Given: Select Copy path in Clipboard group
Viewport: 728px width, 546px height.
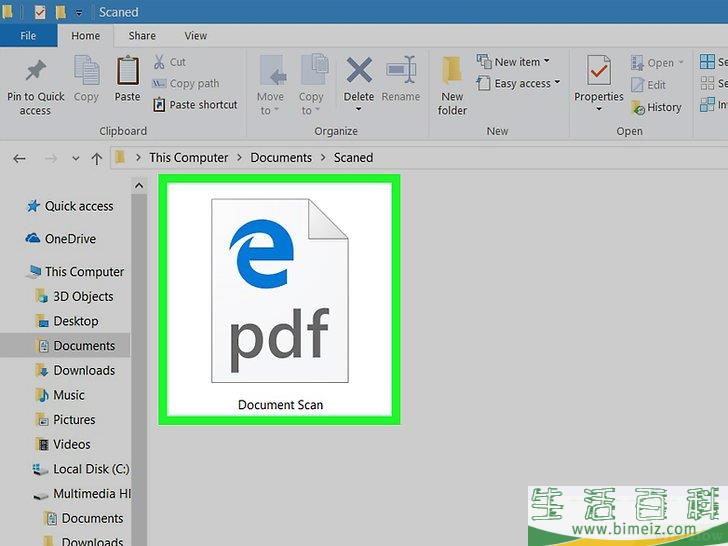Looking at the screenshot, I should [x=185, y=84].
